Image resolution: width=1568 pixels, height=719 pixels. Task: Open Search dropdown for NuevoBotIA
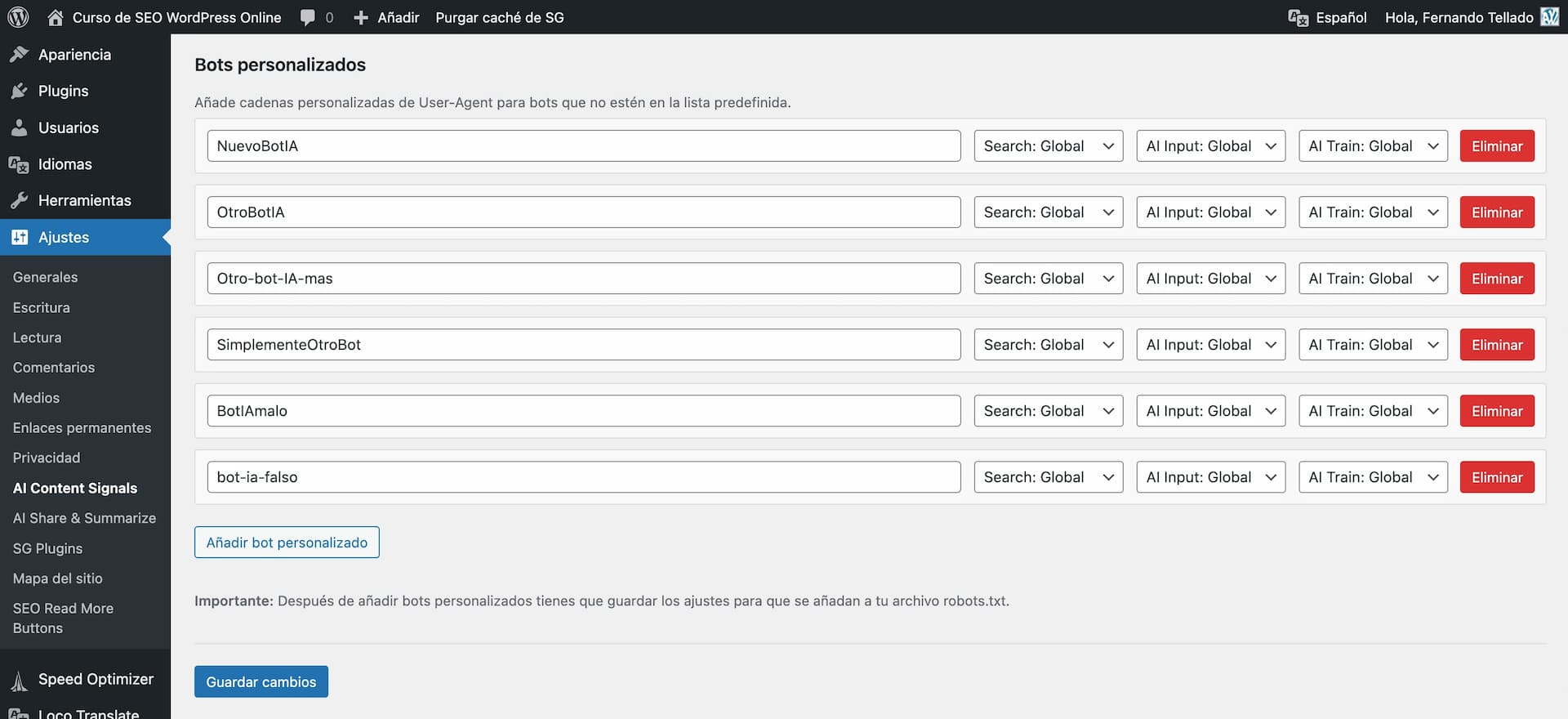click(1048, 146)
